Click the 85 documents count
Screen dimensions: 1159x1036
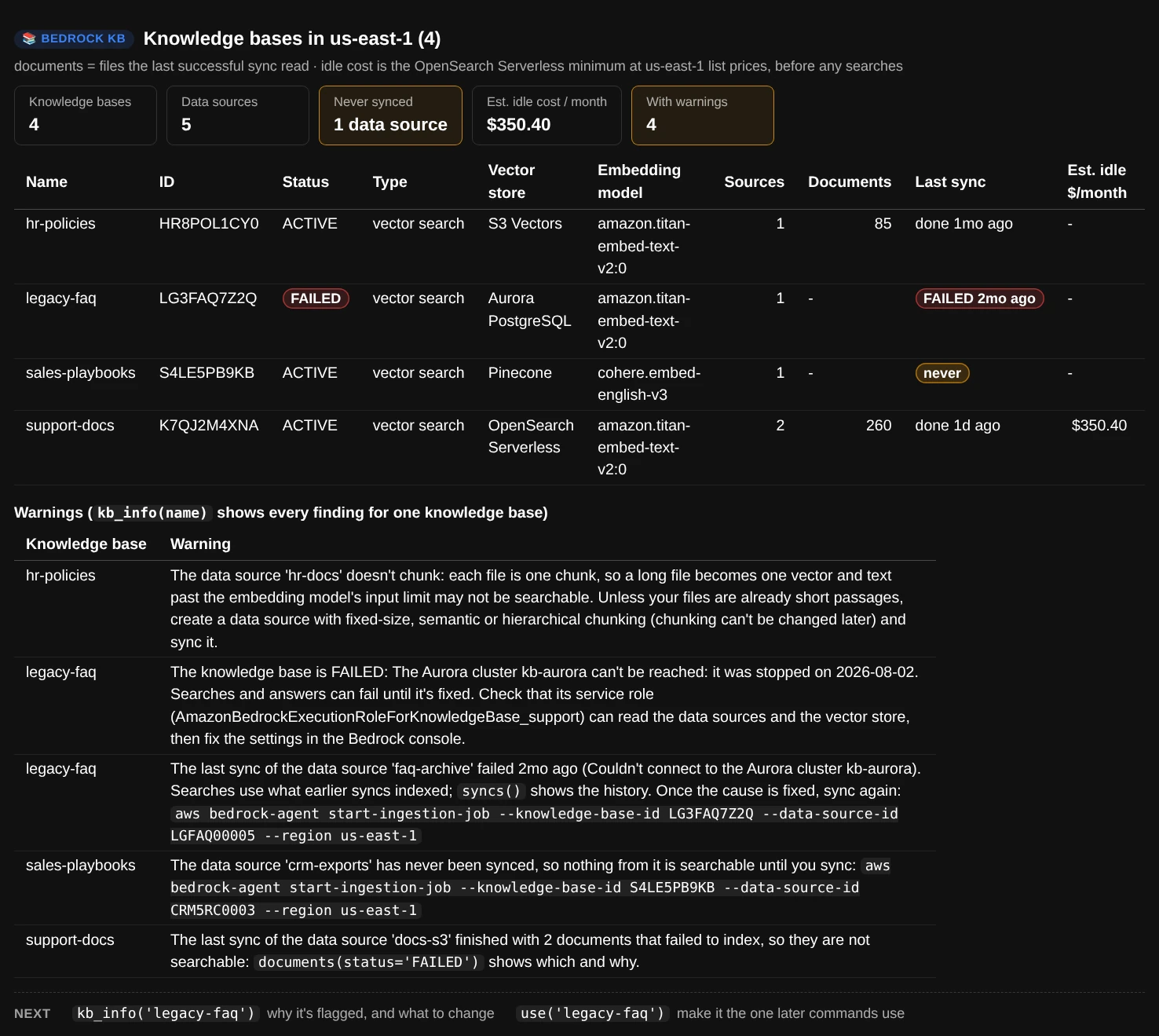tap(883, 223)
